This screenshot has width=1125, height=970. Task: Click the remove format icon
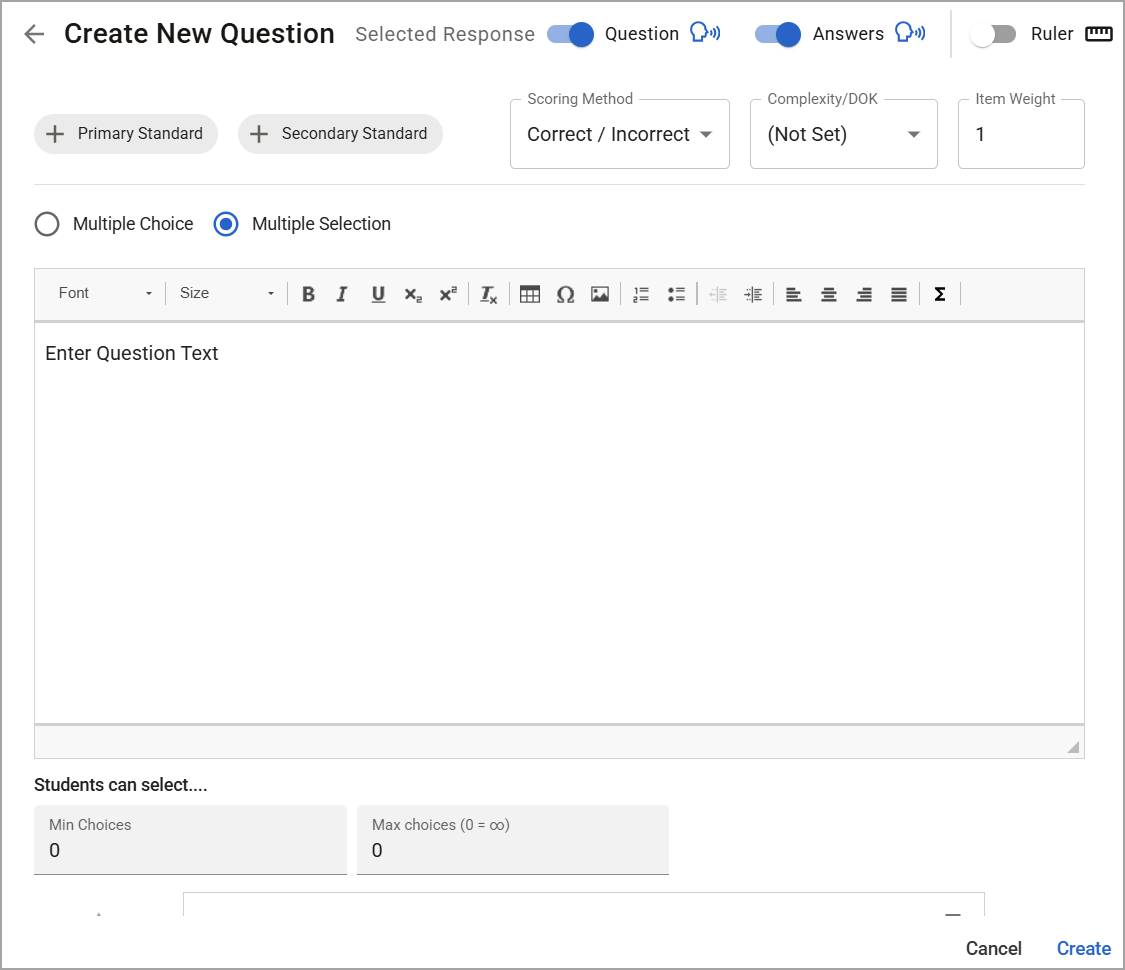coord(489,294)
